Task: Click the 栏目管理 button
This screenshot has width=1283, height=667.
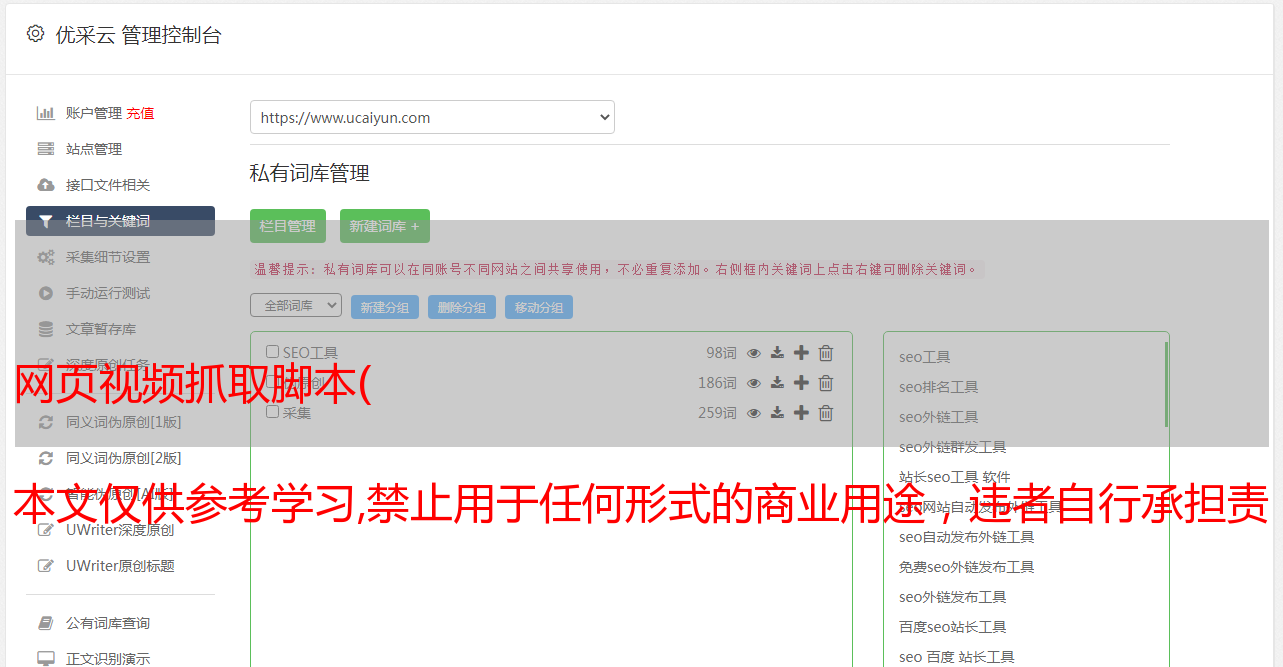Action: pyautogui.click(x=288, y=226)
